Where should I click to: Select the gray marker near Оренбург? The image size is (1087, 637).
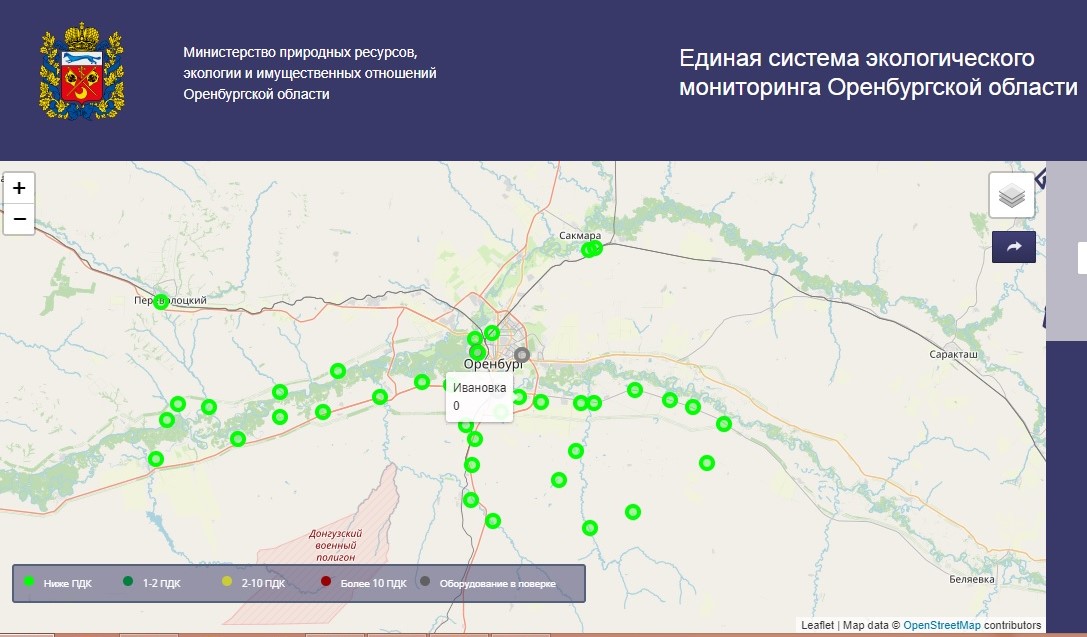(521, 354)
